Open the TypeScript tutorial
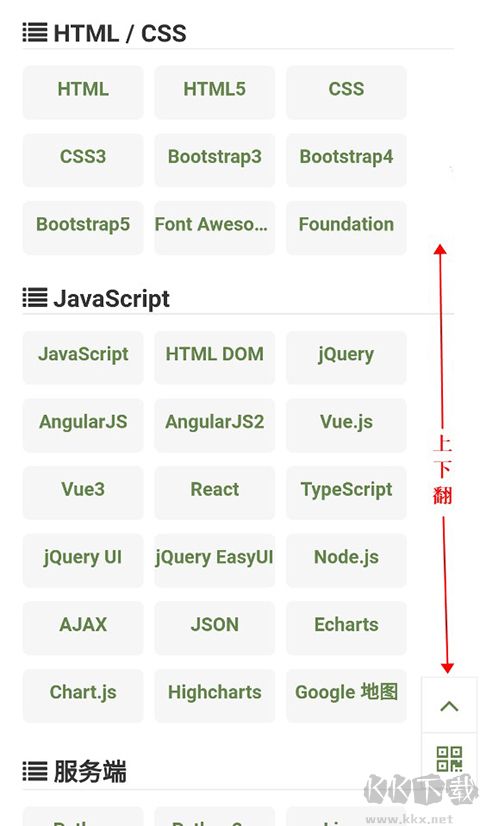 (346, 493)
